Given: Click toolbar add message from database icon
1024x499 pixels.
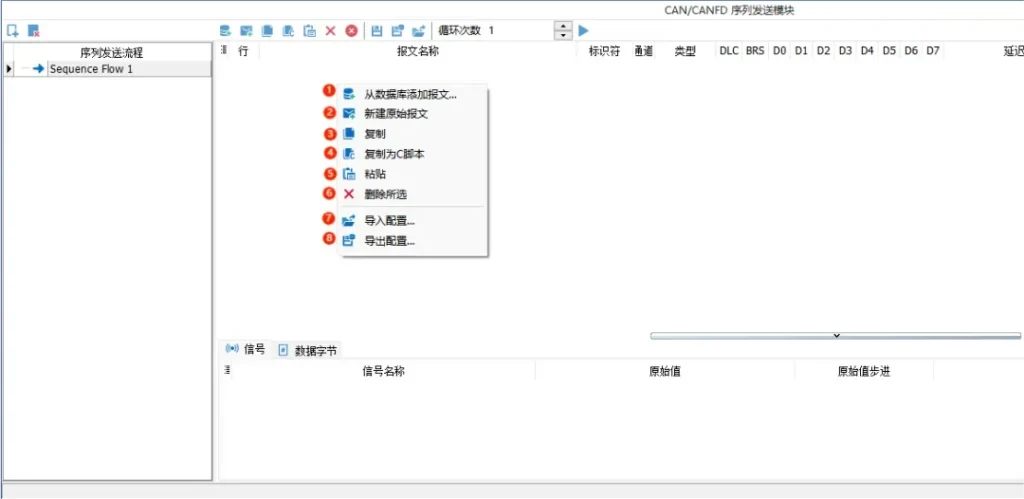Looking at the screenshot, I should (x=225, y=31).
